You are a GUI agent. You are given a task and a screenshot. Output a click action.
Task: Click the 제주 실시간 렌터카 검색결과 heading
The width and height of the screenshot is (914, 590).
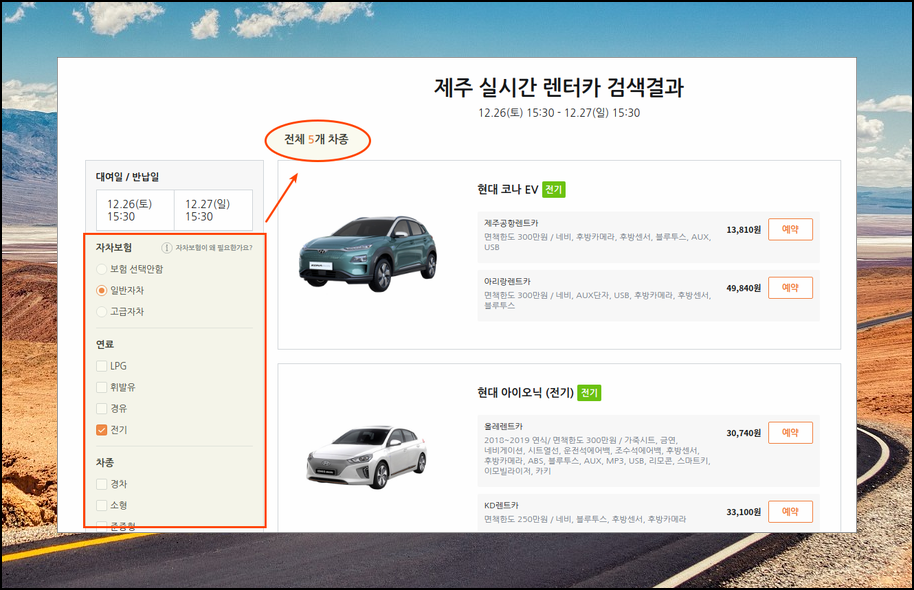(558, 87)
